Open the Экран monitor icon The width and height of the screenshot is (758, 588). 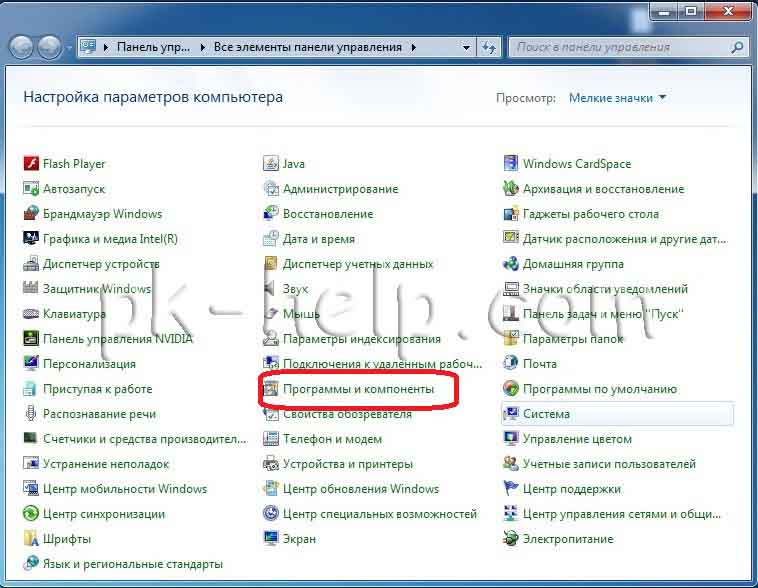(x=271, y=538)
